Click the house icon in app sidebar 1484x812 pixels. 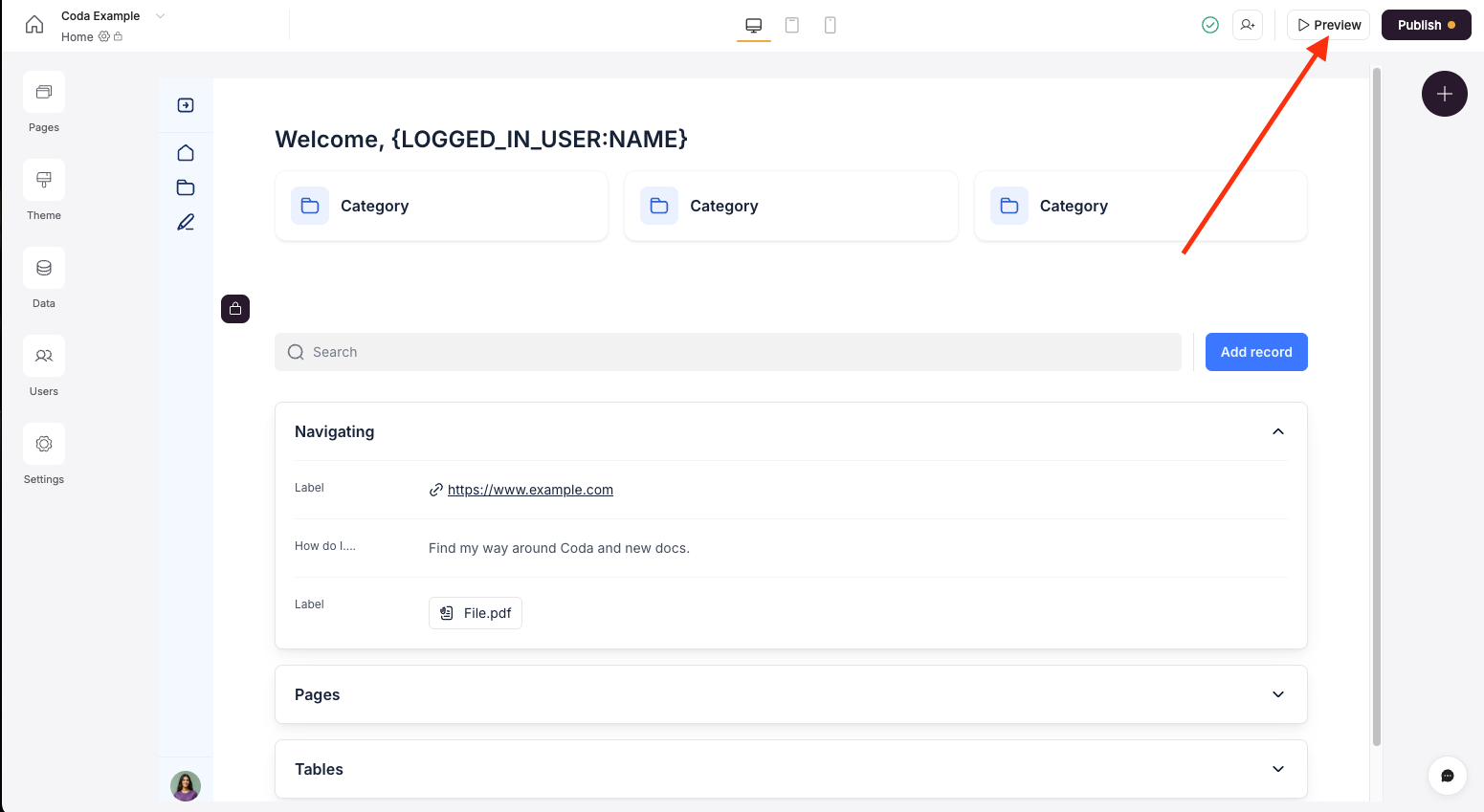(x=186, y=153)
